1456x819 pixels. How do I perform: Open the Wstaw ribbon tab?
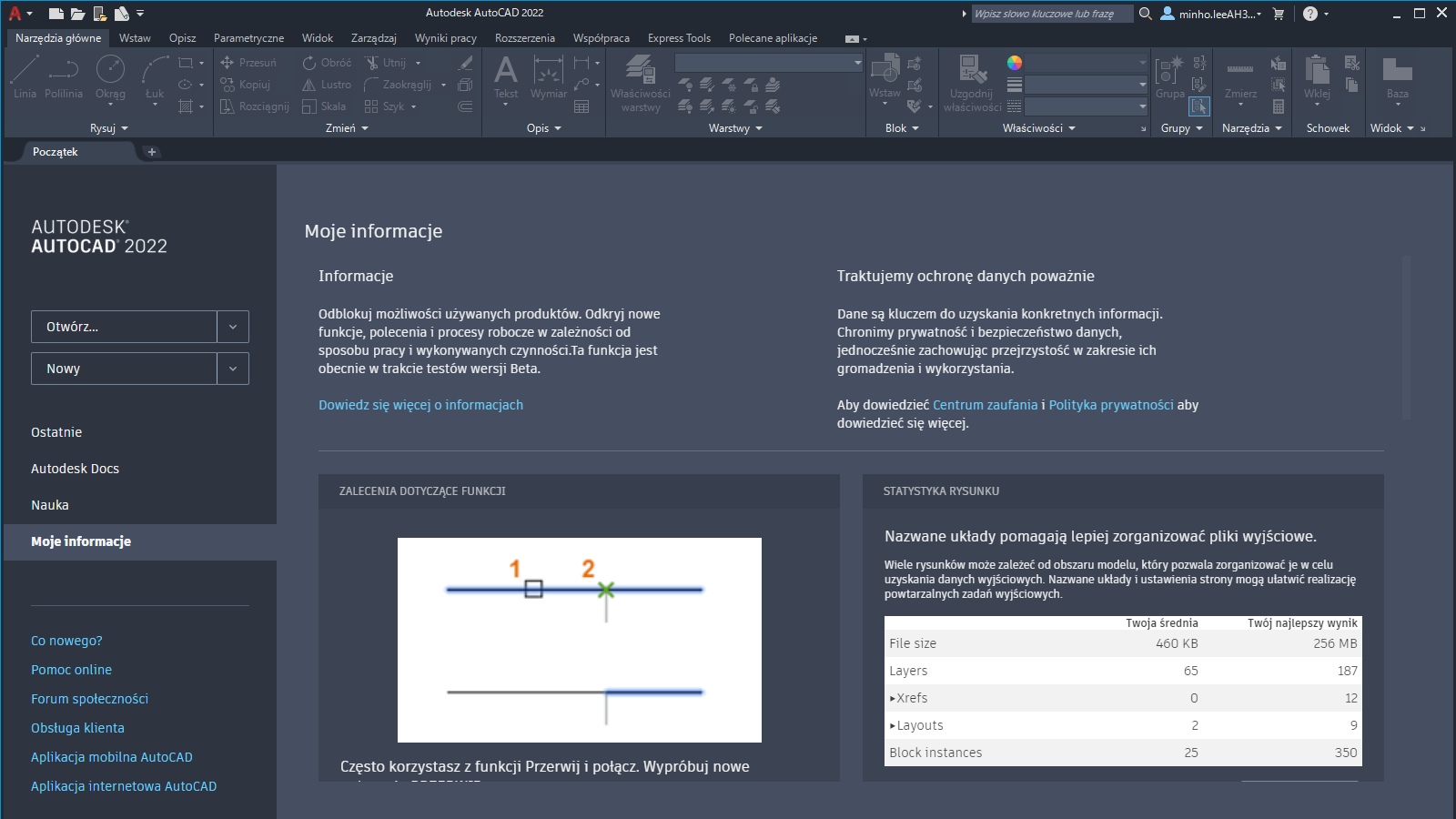(x=135, y=38)
